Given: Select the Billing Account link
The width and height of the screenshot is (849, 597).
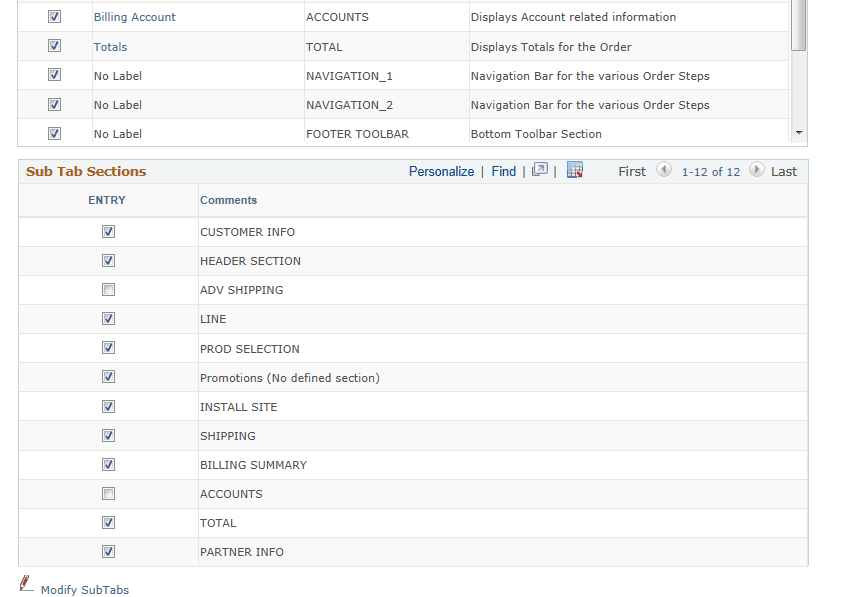Looking at the screenshot, I should tap(134, 16).
